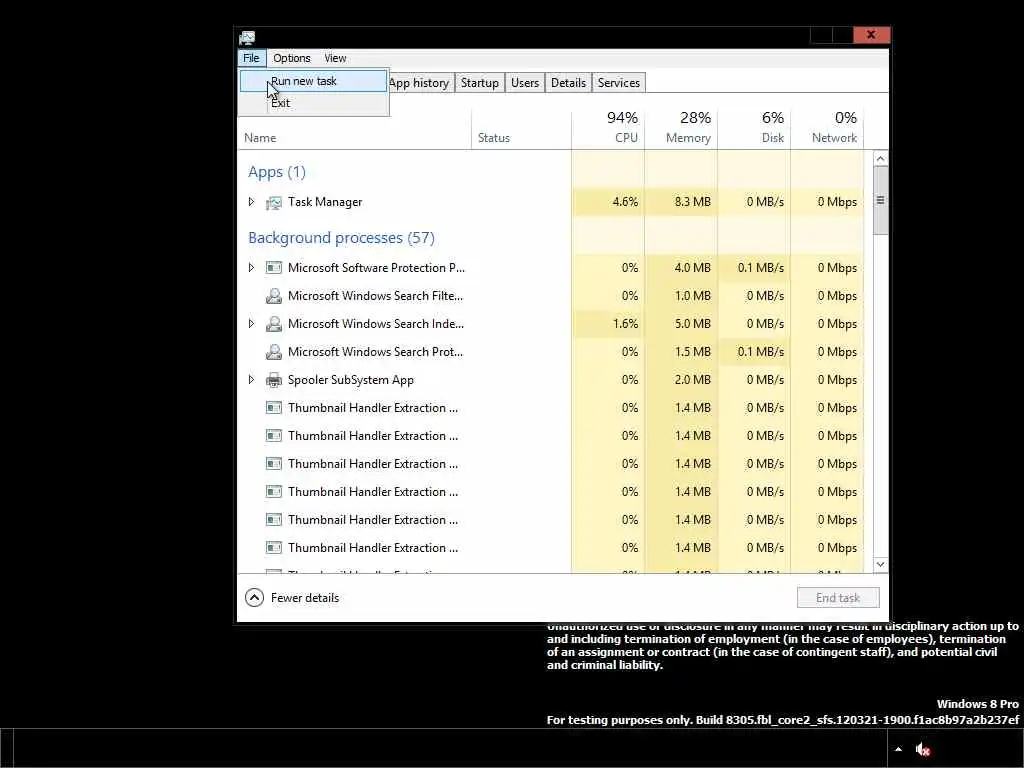This screenshot has width=1024, height=768.
Task: Sort by the Memory column header
Action: click(x=681, y=130)
